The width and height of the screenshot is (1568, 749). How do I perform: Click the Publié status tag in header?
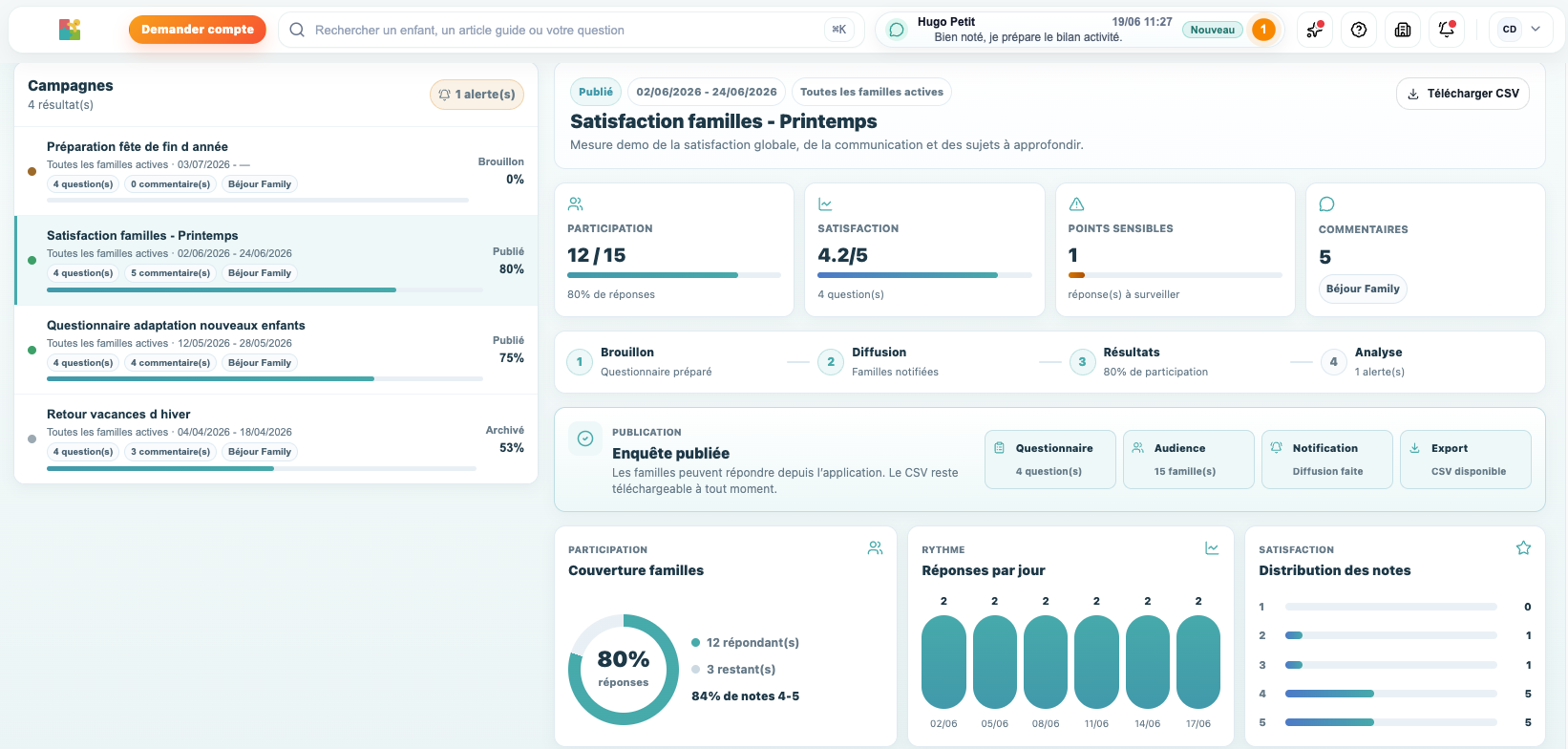coord(596,92)
